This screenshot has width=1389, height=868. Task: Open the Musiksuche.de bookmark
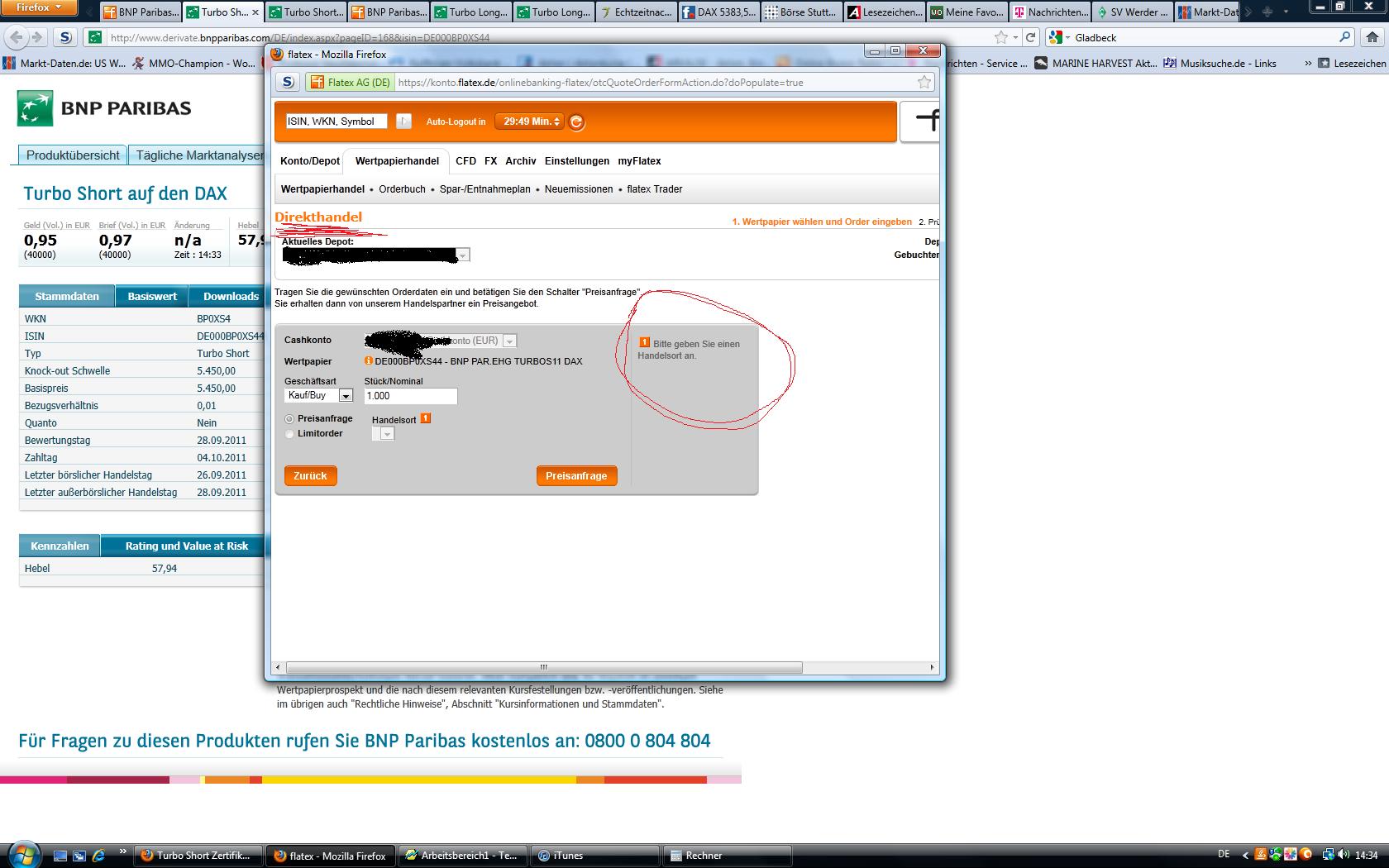[1220, 63]
